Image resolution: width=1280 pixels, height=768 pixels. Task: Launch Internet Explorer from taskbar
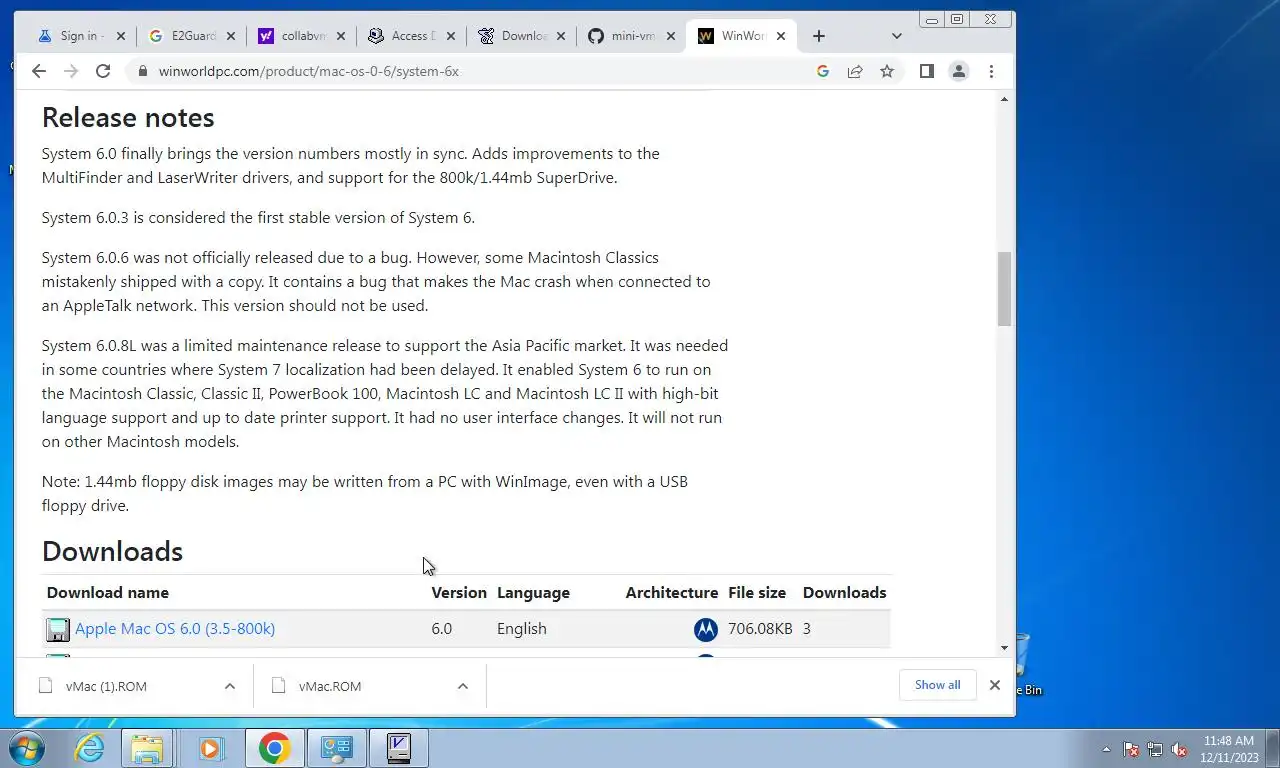point(89,748)
